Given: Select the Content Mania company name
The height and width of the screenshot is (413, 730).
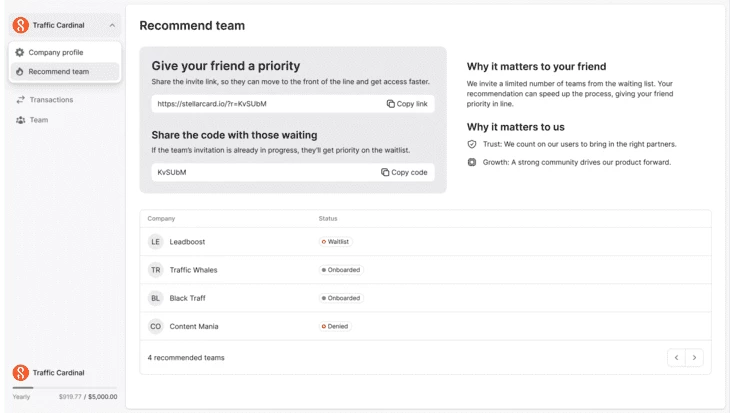Looking at the screenshot, I should click(x=194, y=326).
